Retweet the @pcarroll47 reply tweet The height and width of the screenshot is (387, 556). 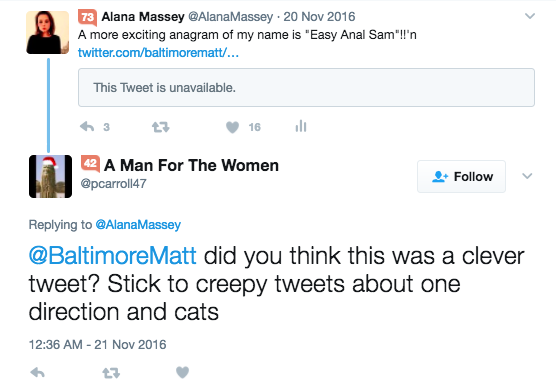111,373
